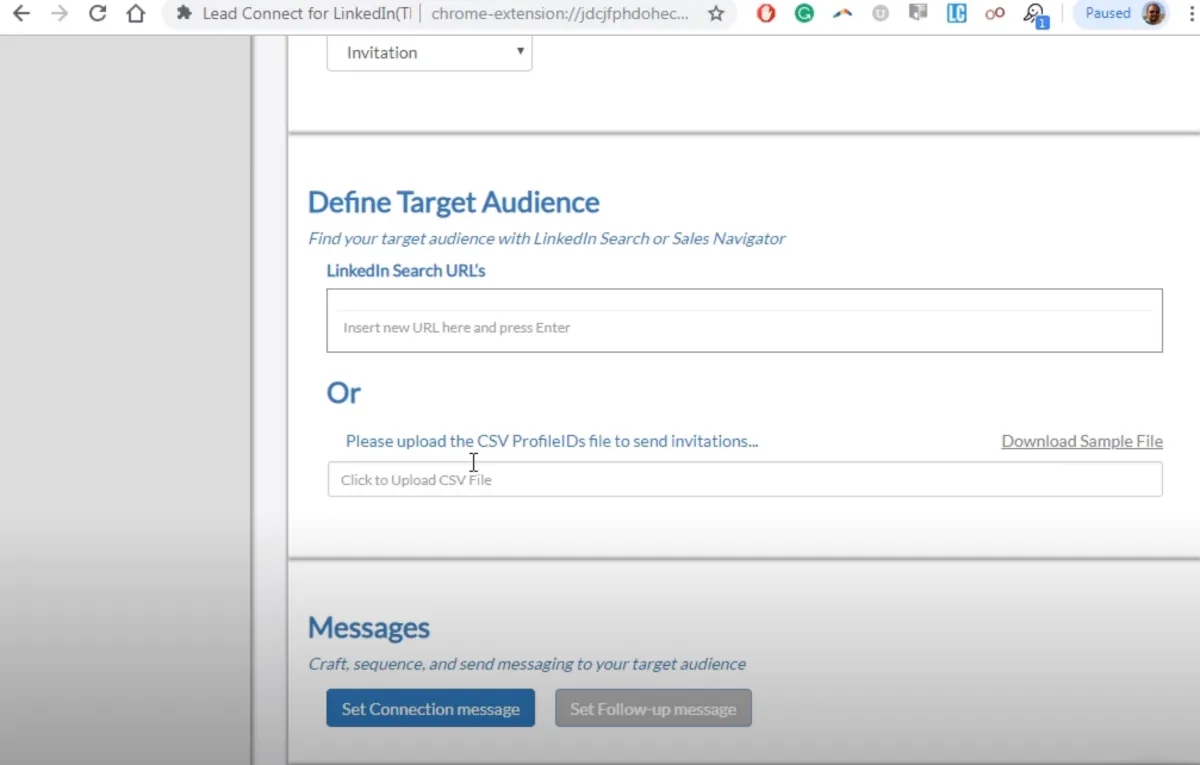The image size is (1200, 765).
Task: Click the LinkedIn Search URL input field
Action: [x=744, y=327]
